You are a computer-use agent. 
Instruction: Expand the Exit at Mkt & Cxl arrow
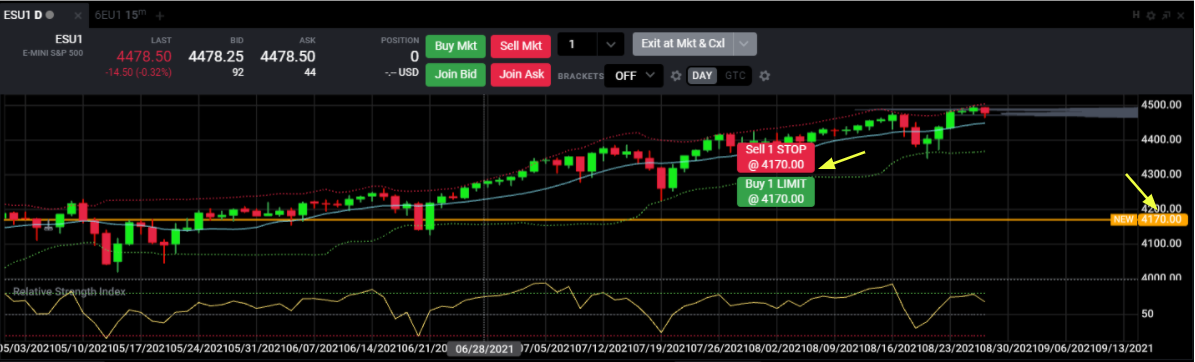coord(745,44)
